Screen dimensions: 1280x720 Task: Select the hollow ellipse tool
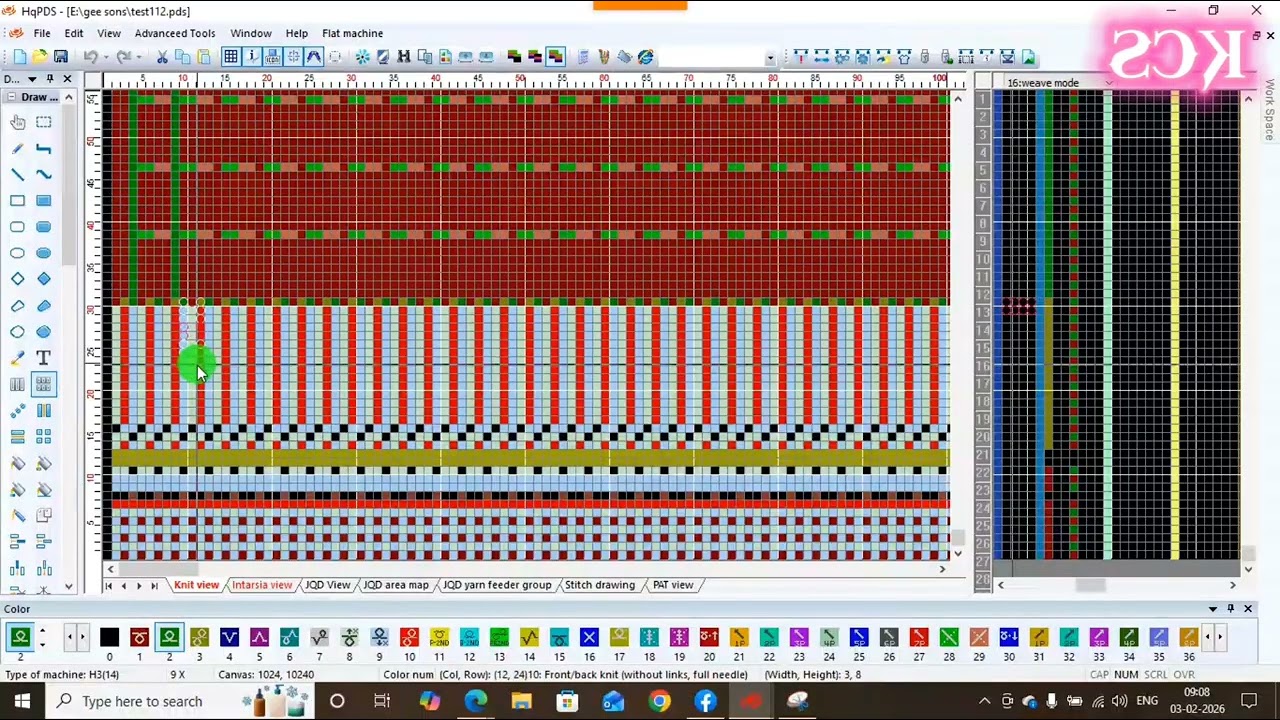click(18, 252)
